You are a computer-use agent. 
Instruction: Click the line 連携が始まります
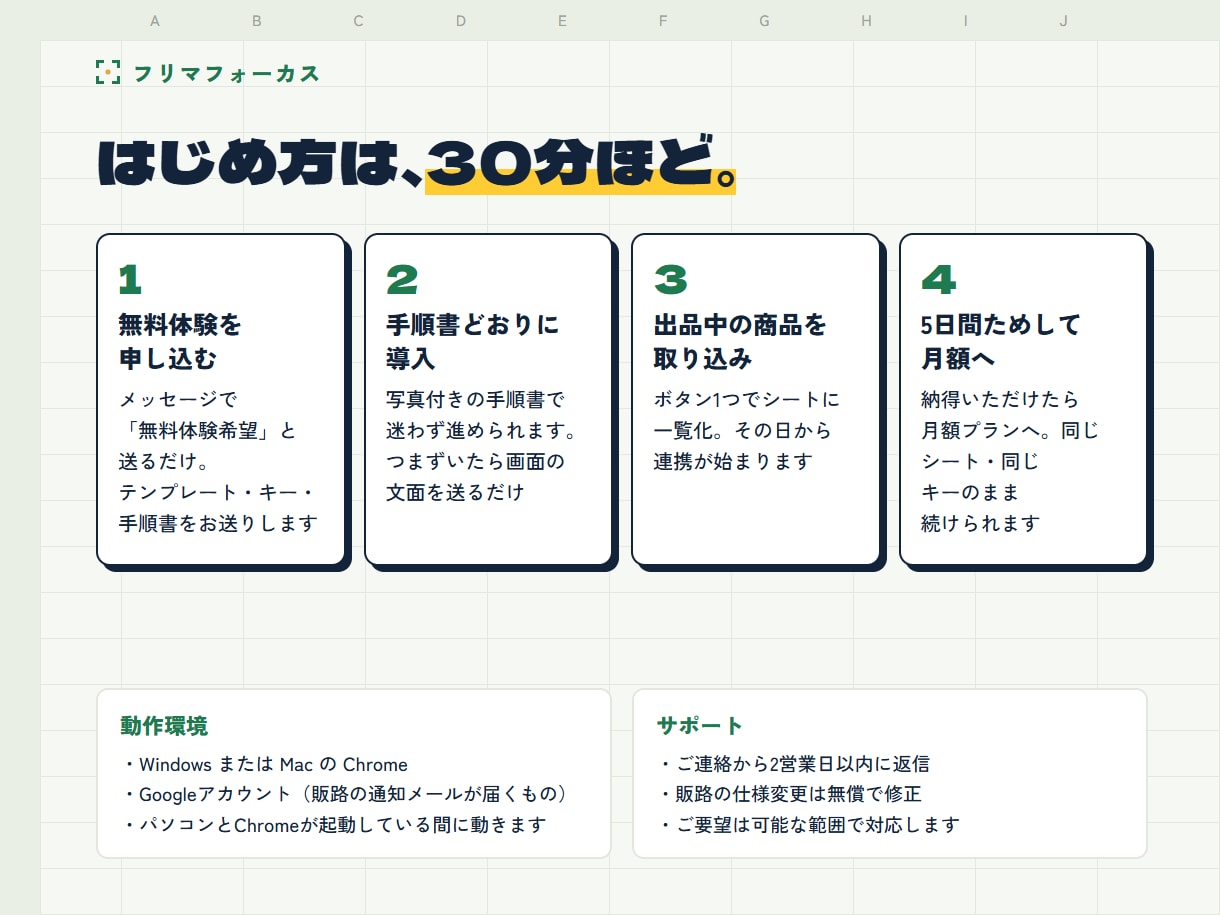click(x=733, y=461)
